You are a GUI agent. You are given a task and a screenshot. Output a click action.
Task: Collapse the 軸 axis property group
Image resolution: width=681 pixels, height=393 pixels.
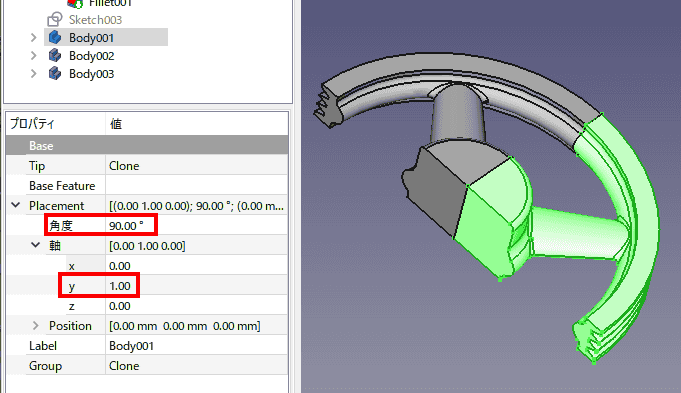click(36, 245)
